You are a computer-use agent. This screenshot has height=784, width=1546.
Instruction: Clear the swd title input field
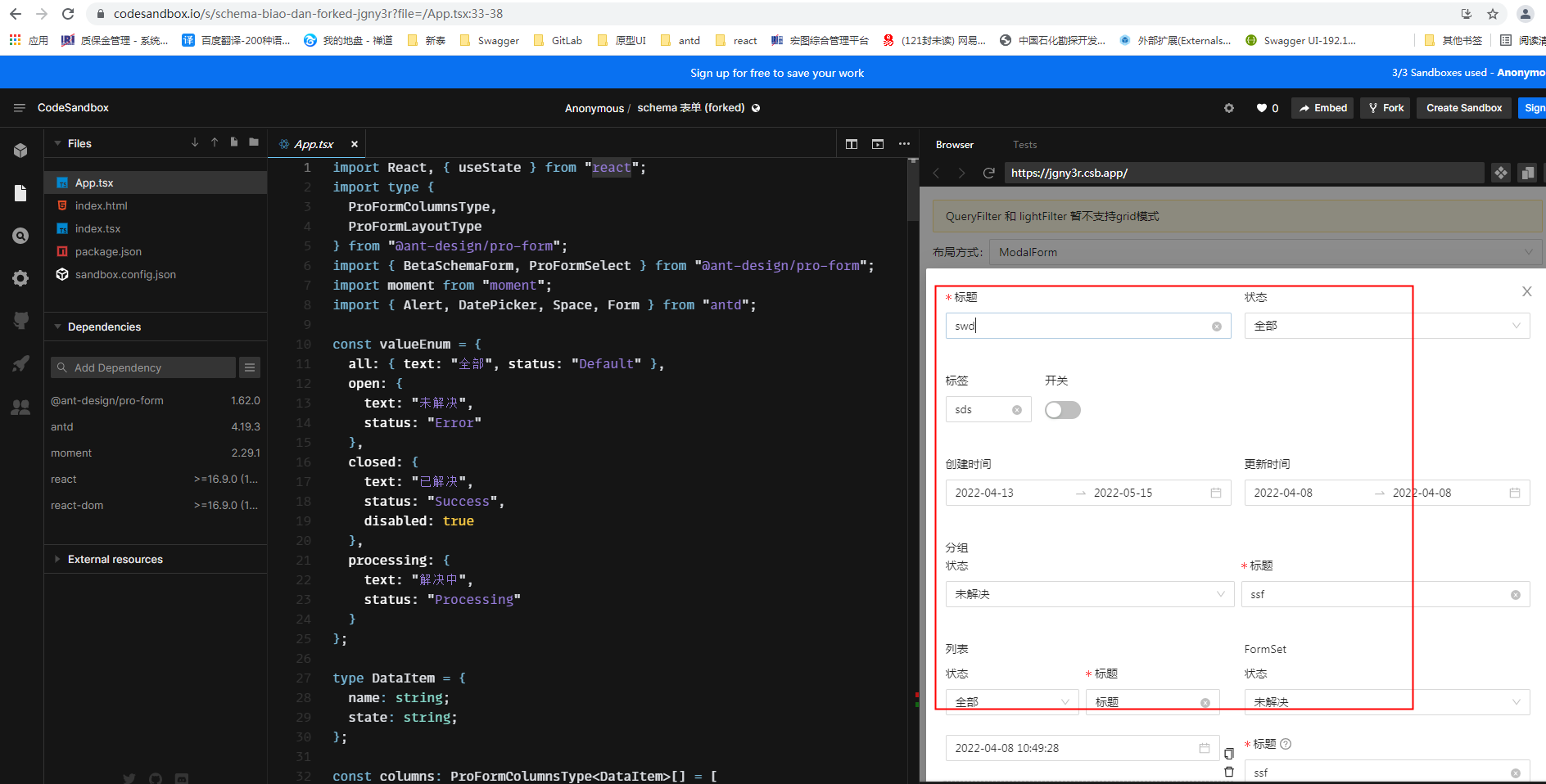[x=1216, y=326]
